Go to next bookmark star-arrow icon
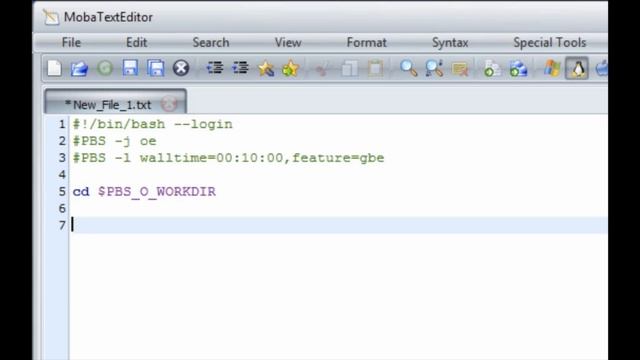Image resolution: width=640 pixels, height=360 pixels. [291, 68]
